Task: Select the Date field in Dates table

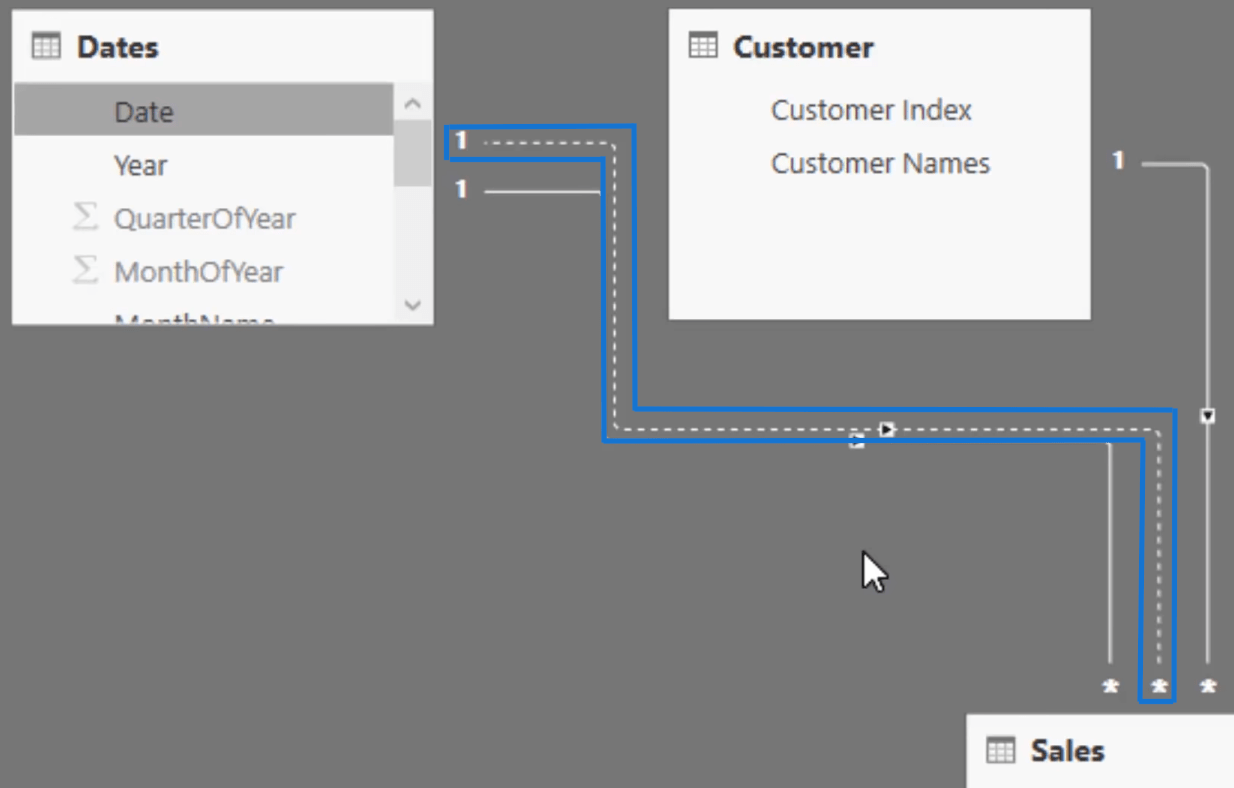Action: (203, 111)
